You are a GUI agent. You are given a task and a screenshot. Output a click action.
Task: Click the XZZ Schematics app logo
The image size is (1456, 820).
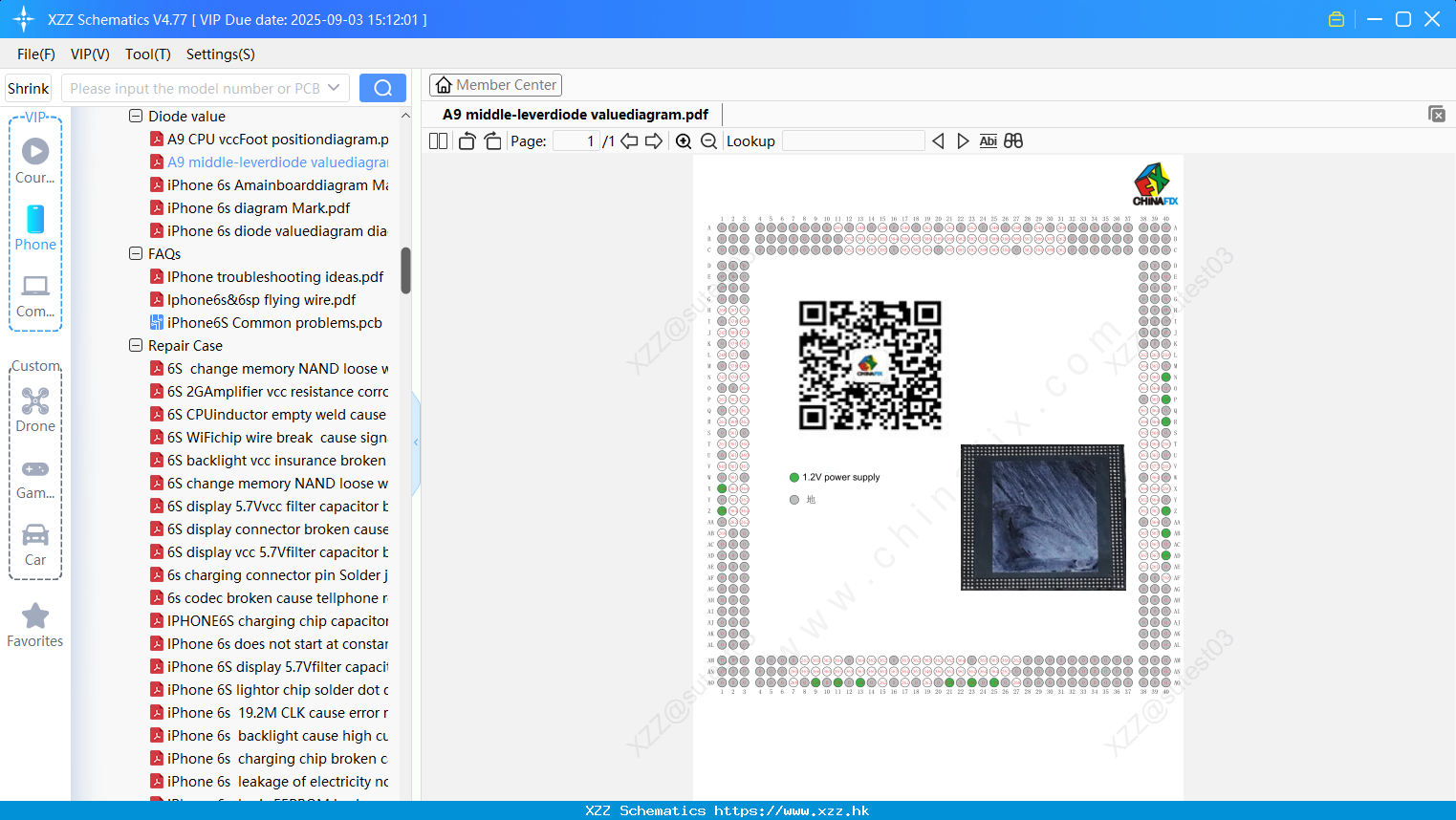23,19
